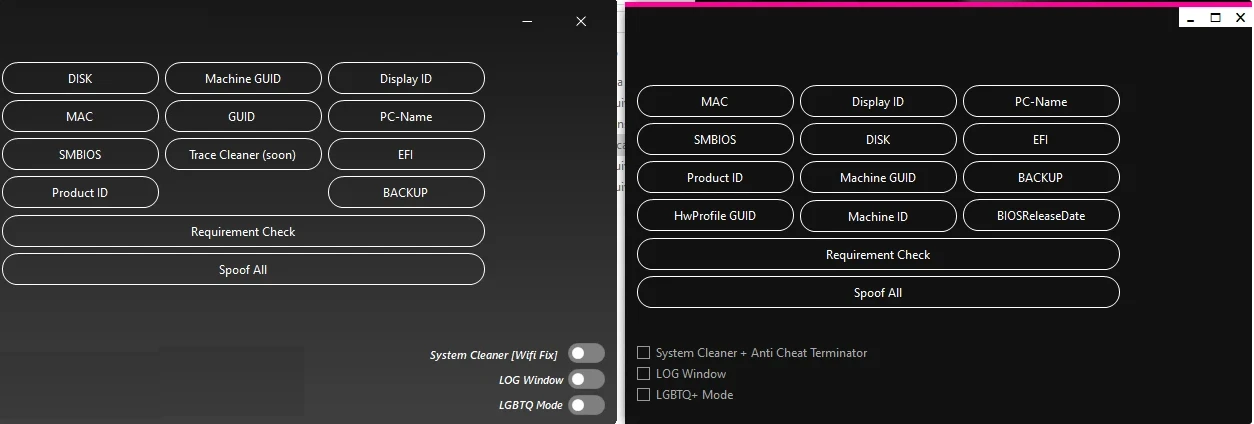Enable the System Cleaner [Wifi Fix] toggle
The height and width of the screenshot is (424, 1254).
586,354
